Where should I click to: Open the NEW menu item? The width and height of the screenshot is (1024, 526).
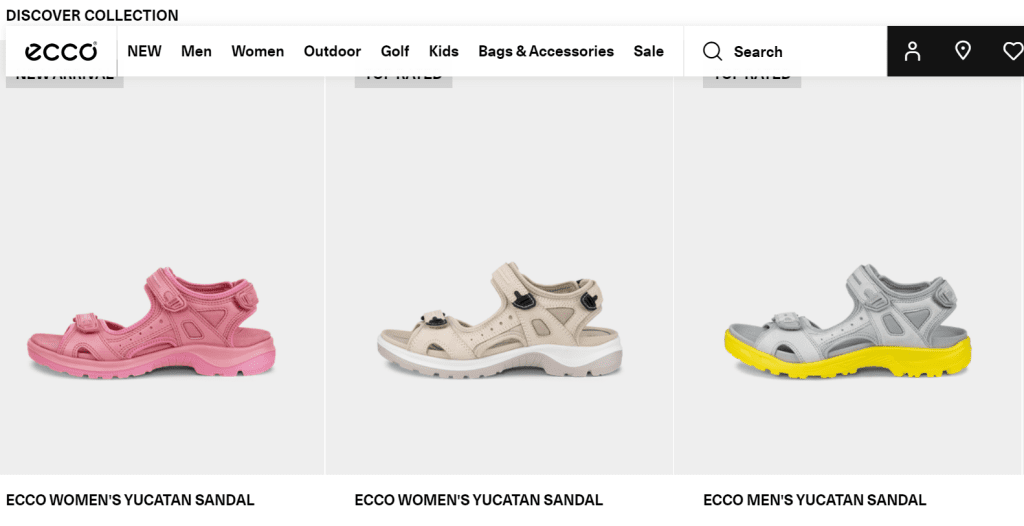pos(144,51)
